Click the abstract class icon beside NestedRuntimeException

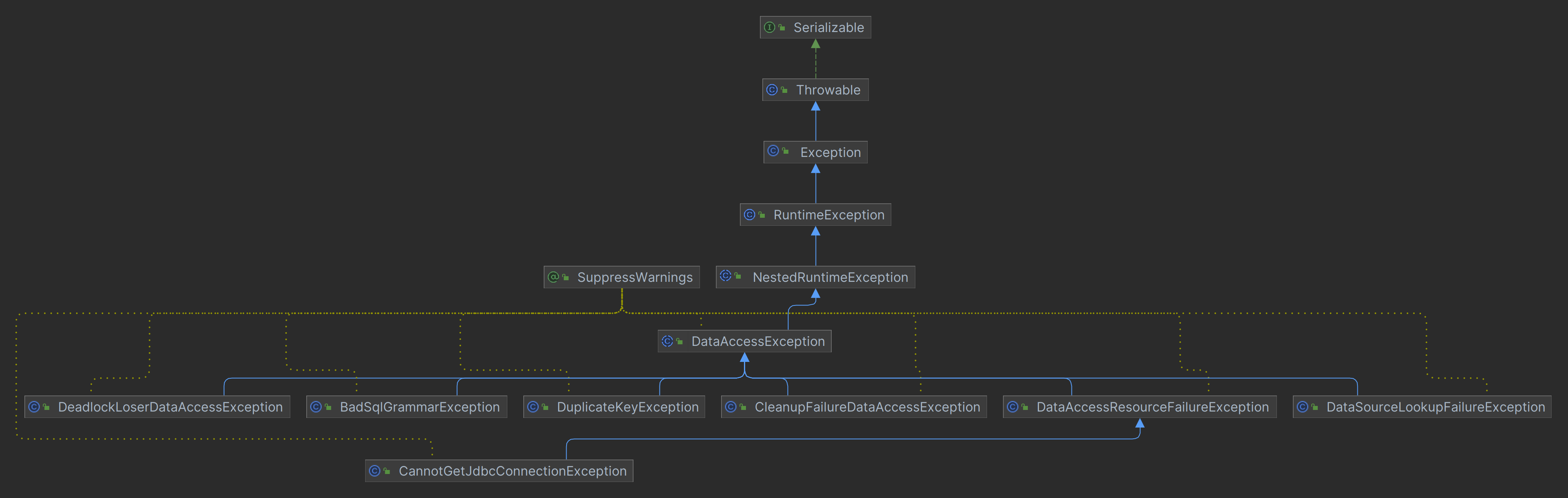click(x=726, y=276)
